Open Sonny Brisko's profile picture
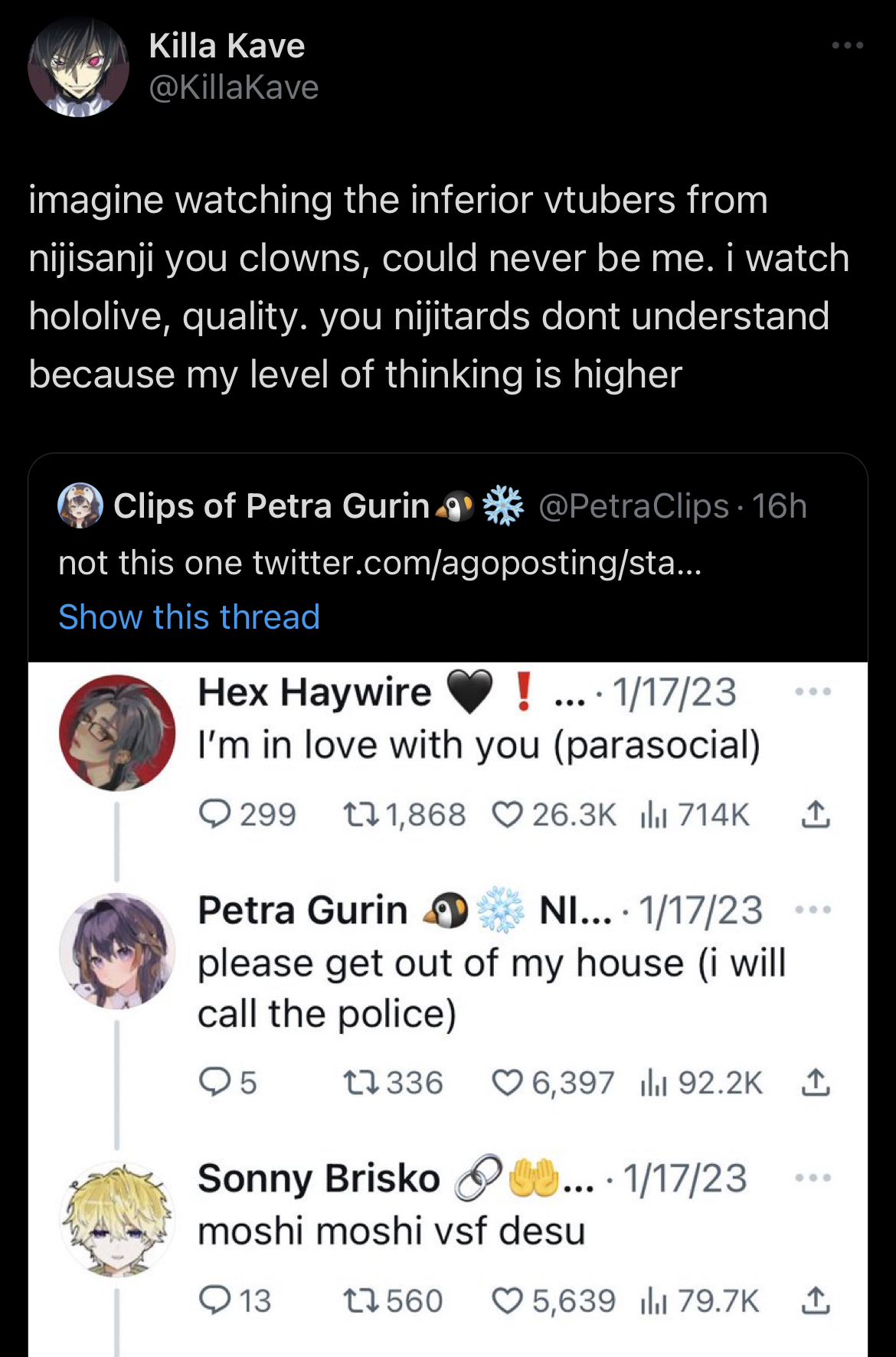 117,1219
